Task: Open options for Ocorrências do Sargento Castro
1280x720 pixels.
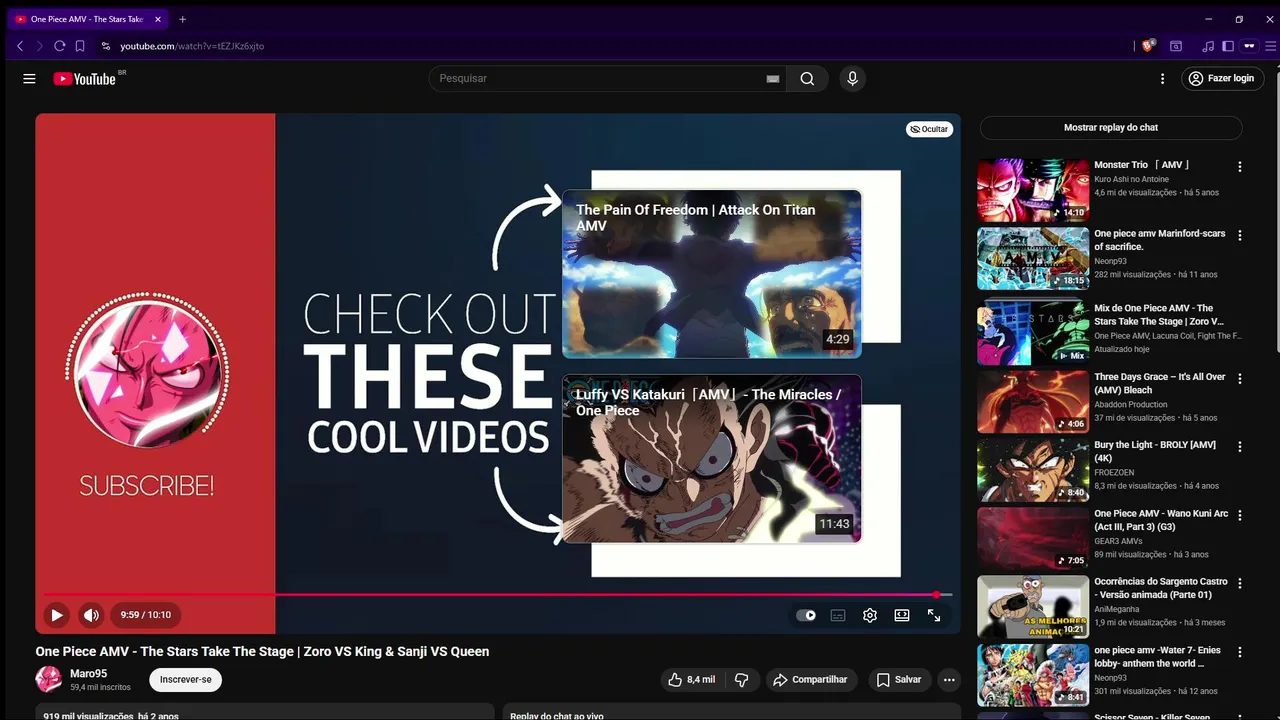Action: (1240, 583)
